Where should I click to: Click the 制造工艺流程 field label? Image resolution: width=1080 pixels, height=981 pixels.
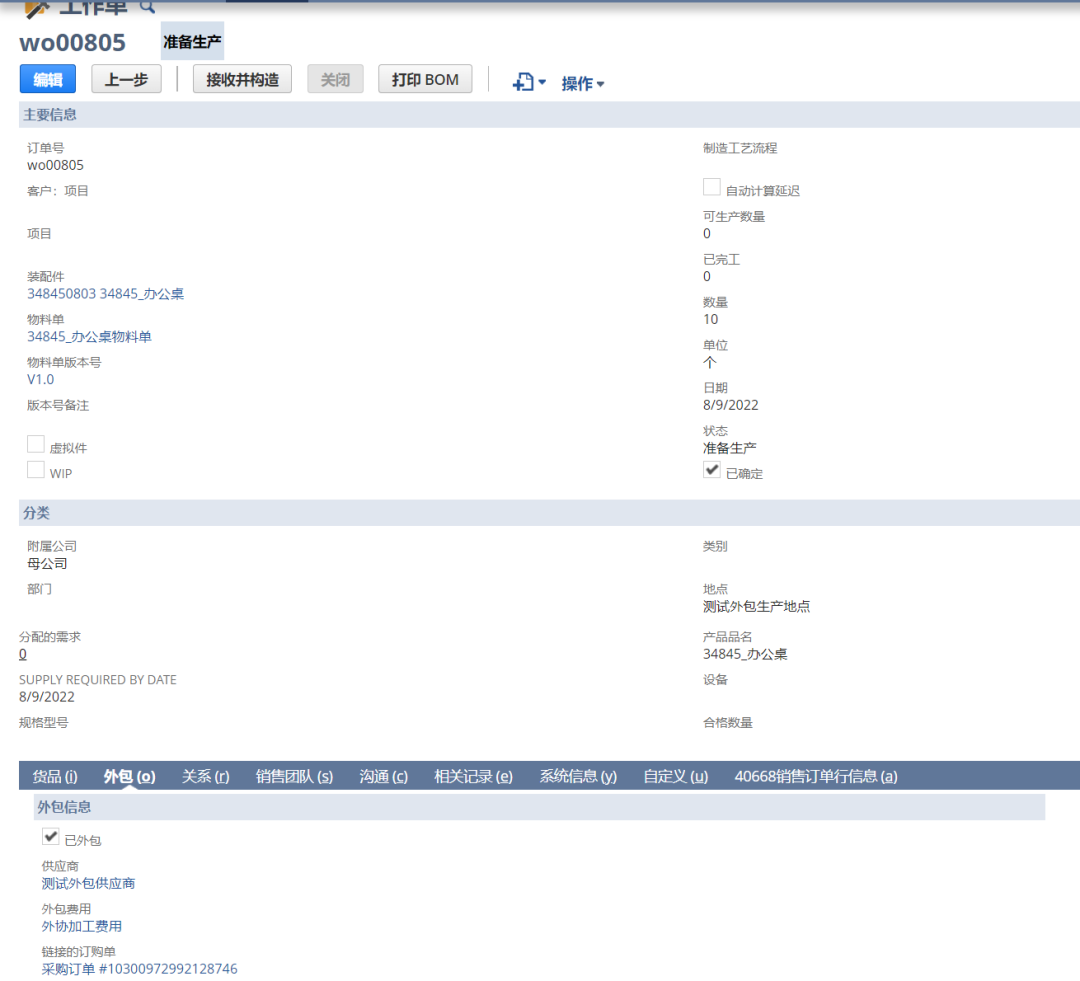coord(740,148)
